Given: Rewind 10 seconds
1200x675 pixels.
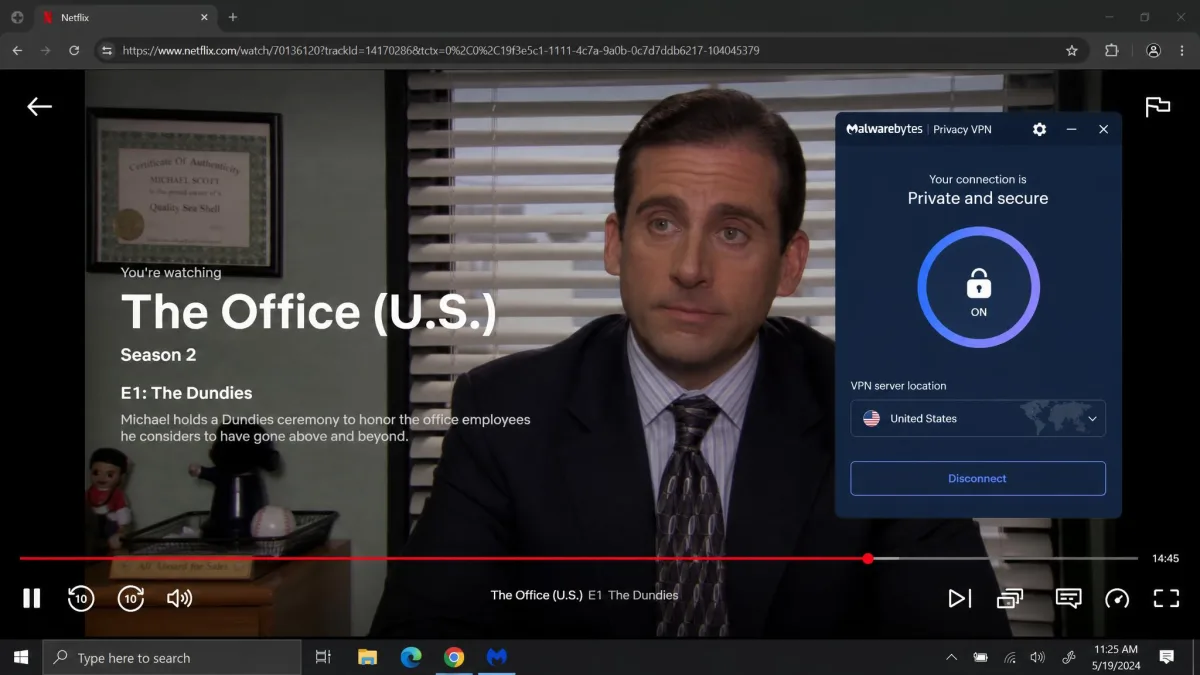Looking at the screenshot, I should (x=81, y=598).
